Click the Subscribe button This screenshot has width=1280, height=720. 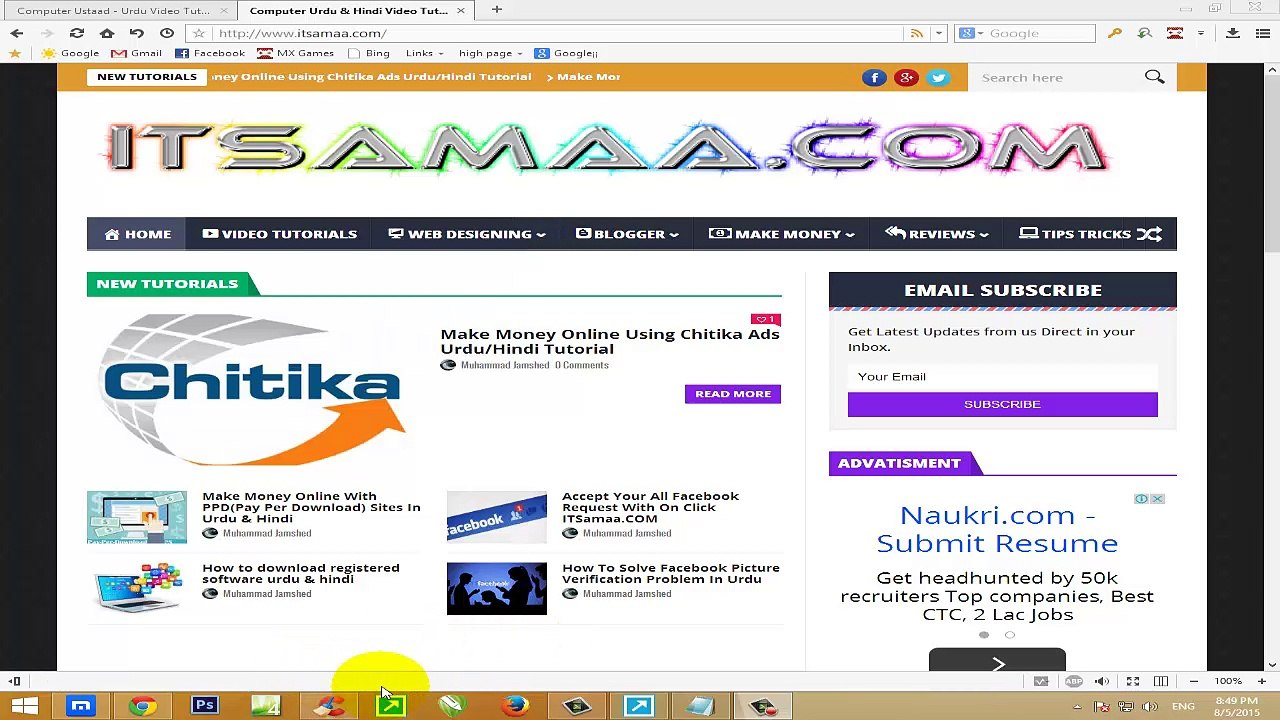(x=1002, y=404)
